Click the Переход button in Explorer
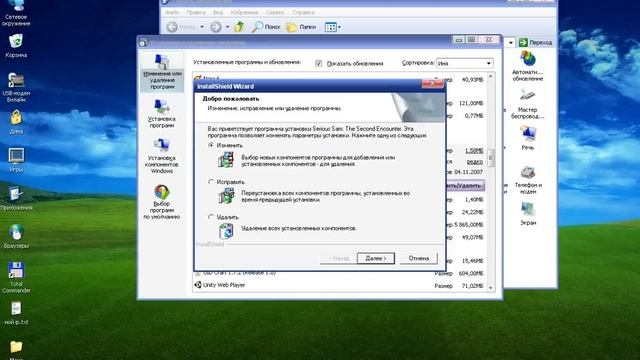This screenshot has height=360, width=640. pyautogui.click(x=536, y=42)
